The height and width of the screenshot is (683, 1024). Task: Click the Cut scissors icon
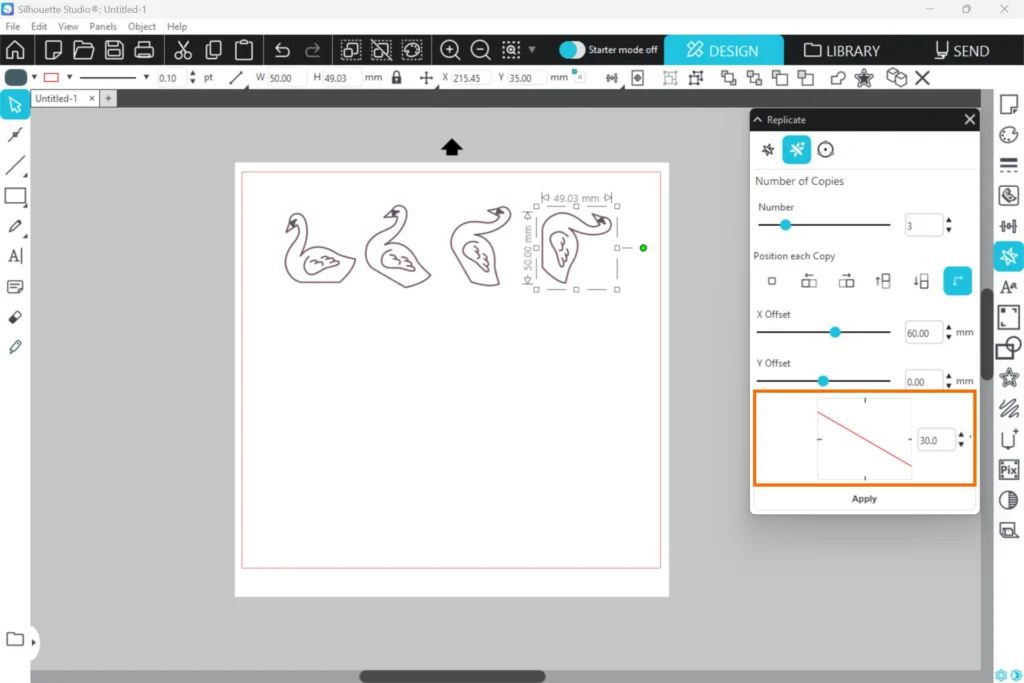pyautogui.click(x=182, y=50)
